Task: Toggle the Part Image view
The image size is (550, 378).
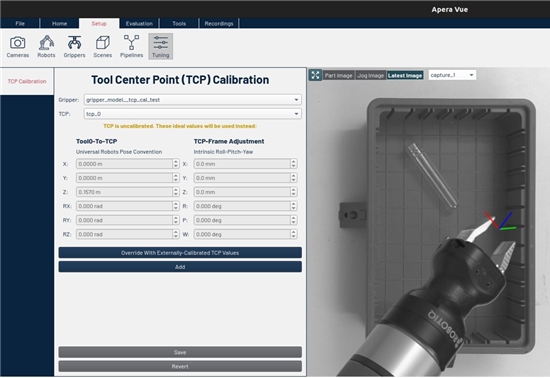Action: (338, 75)
